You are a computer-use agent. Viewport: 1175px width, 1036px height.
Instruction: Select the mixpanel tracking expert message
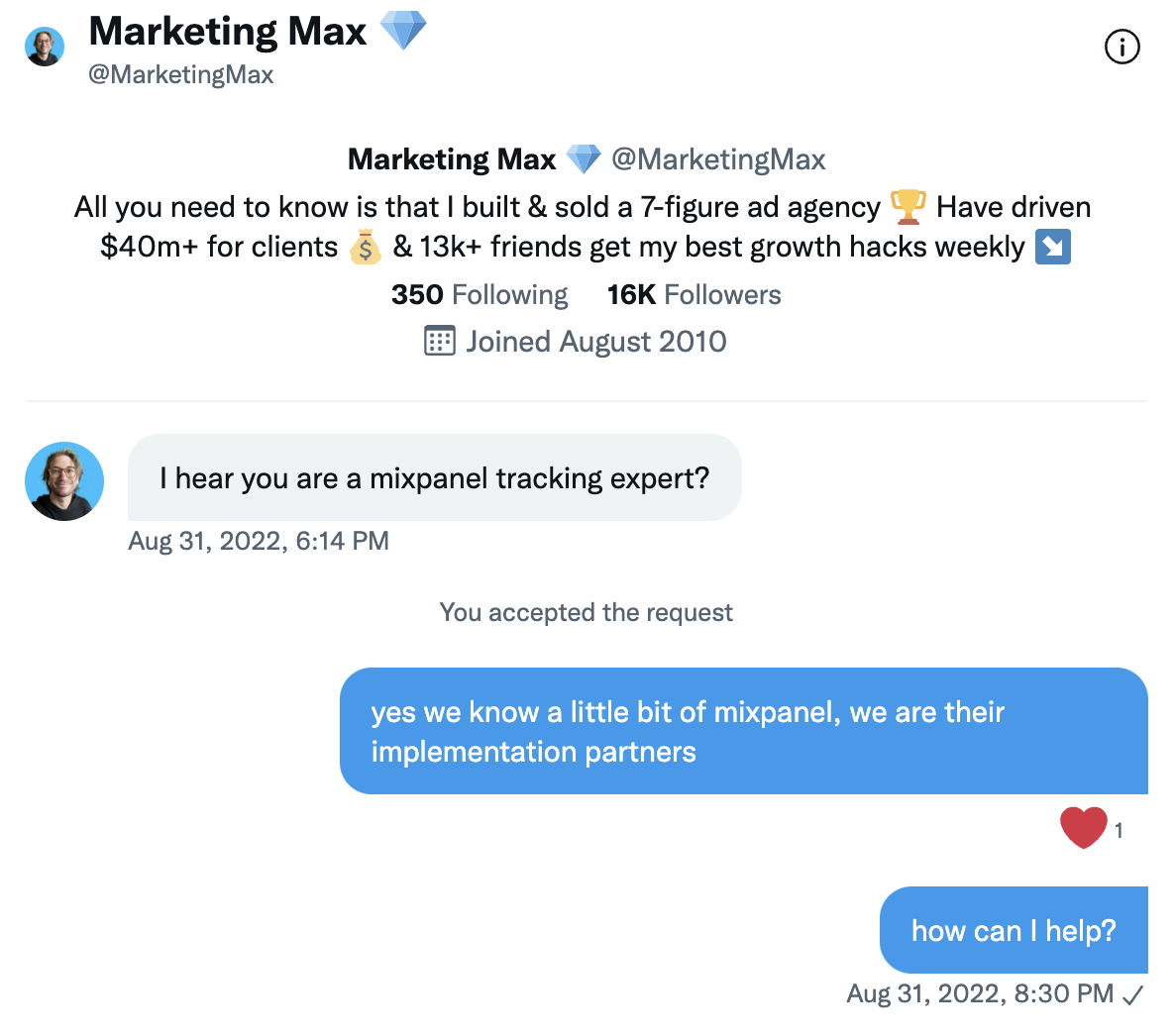(x=434, y=478)
